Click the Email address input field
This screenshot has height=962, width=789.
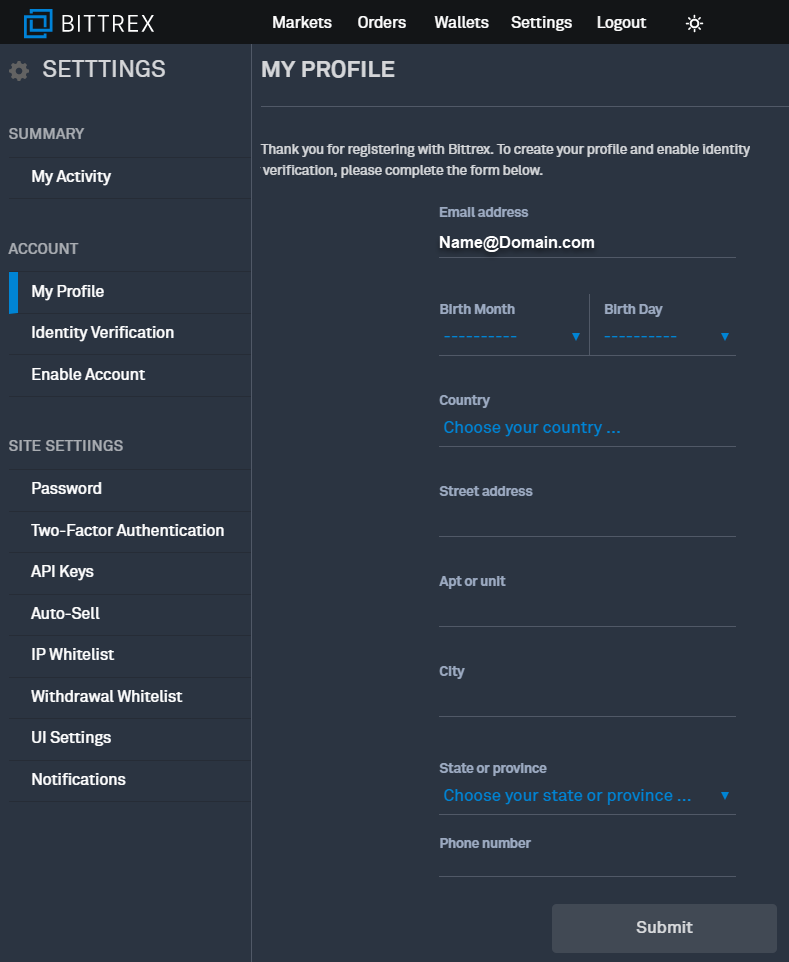pyautogui.click(x=587, y=243)
